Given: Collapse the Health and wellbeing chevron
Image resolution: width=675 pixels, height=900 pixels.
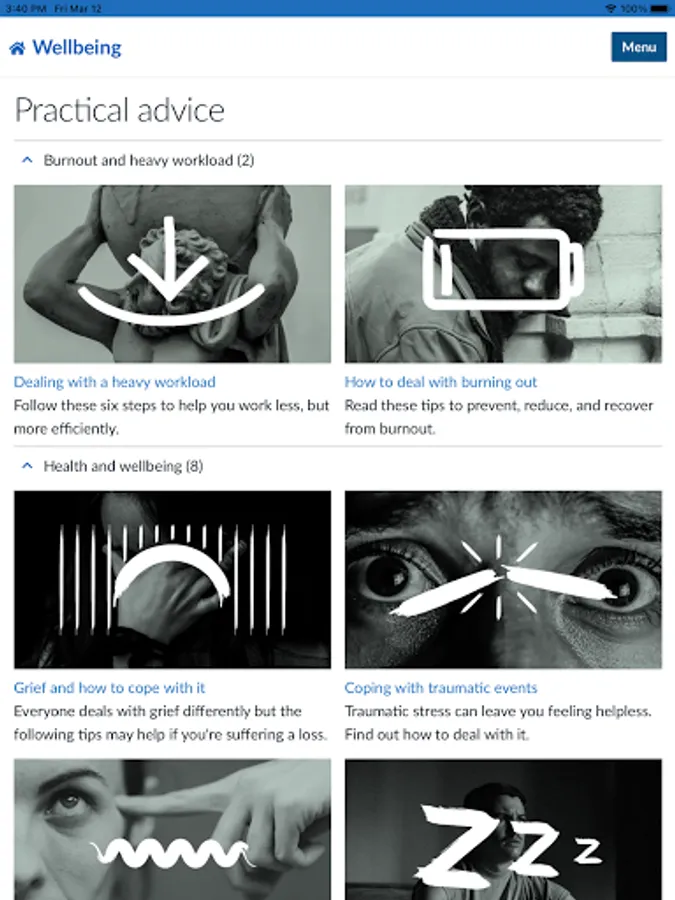Looking at the screenshot, I should (x=27, y=466).
